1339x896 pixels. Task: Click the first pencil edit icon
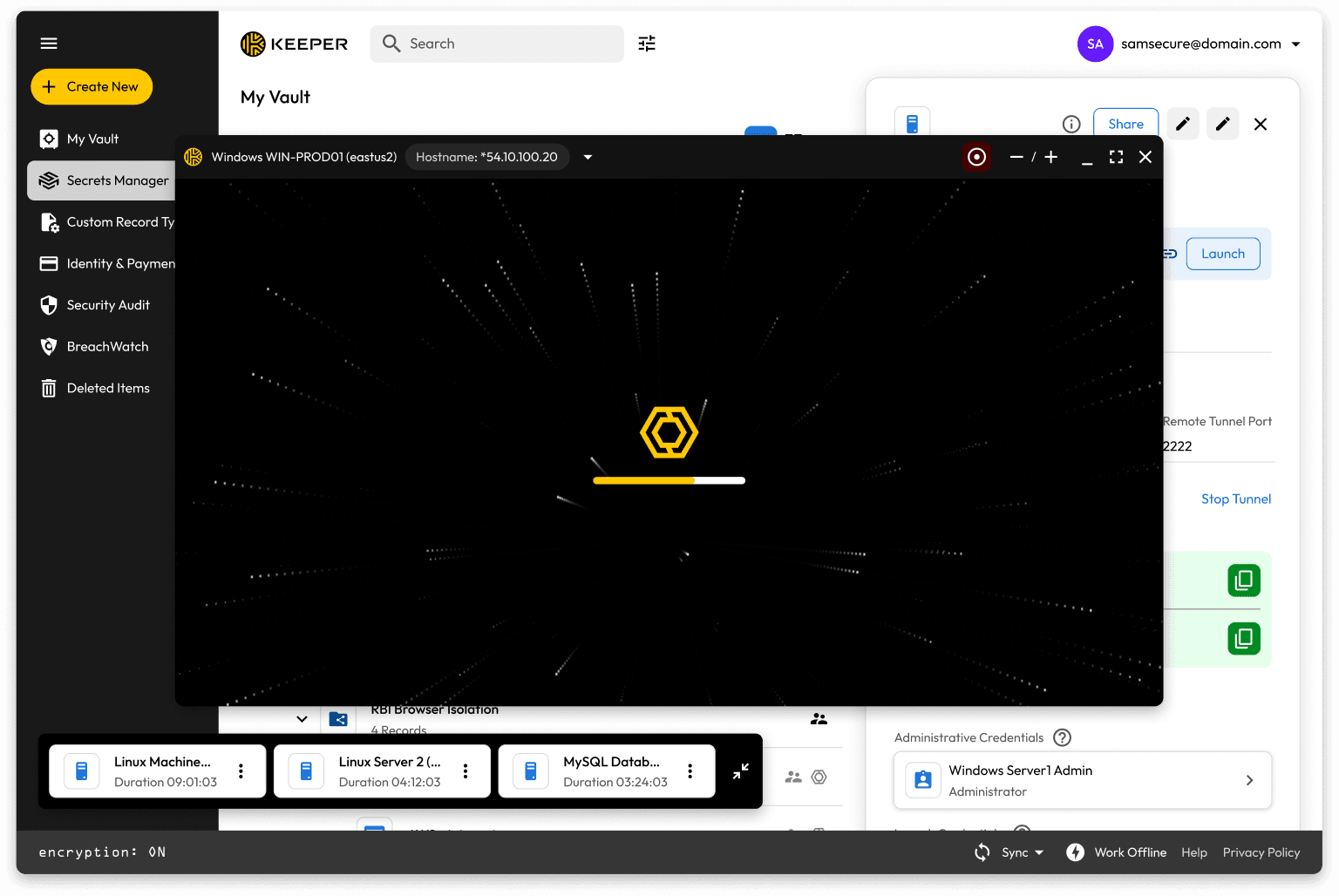[1183, 124]
